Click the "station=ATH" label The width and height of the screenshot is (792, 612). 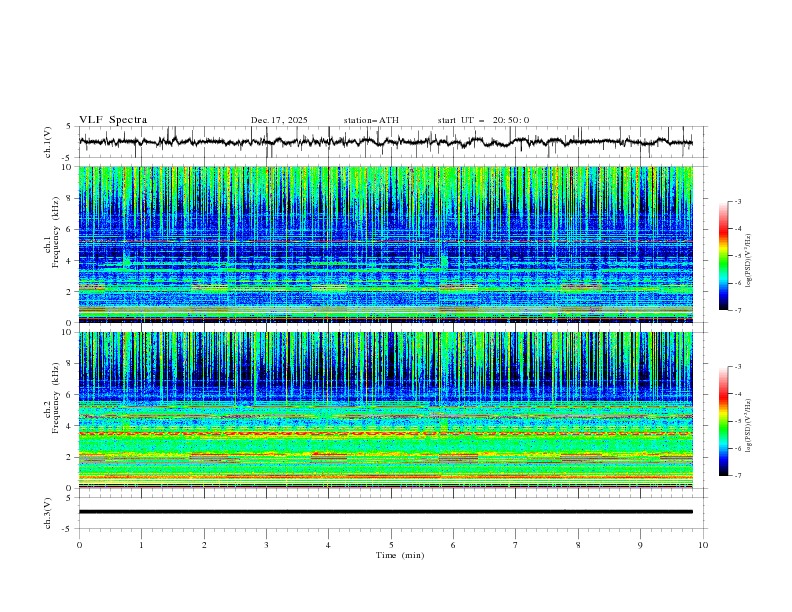pos(371,120)
